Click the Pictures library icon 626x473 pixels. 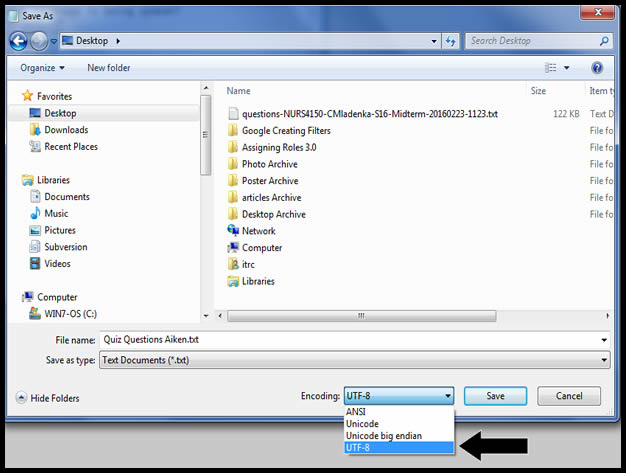click(x=35, y=230)
